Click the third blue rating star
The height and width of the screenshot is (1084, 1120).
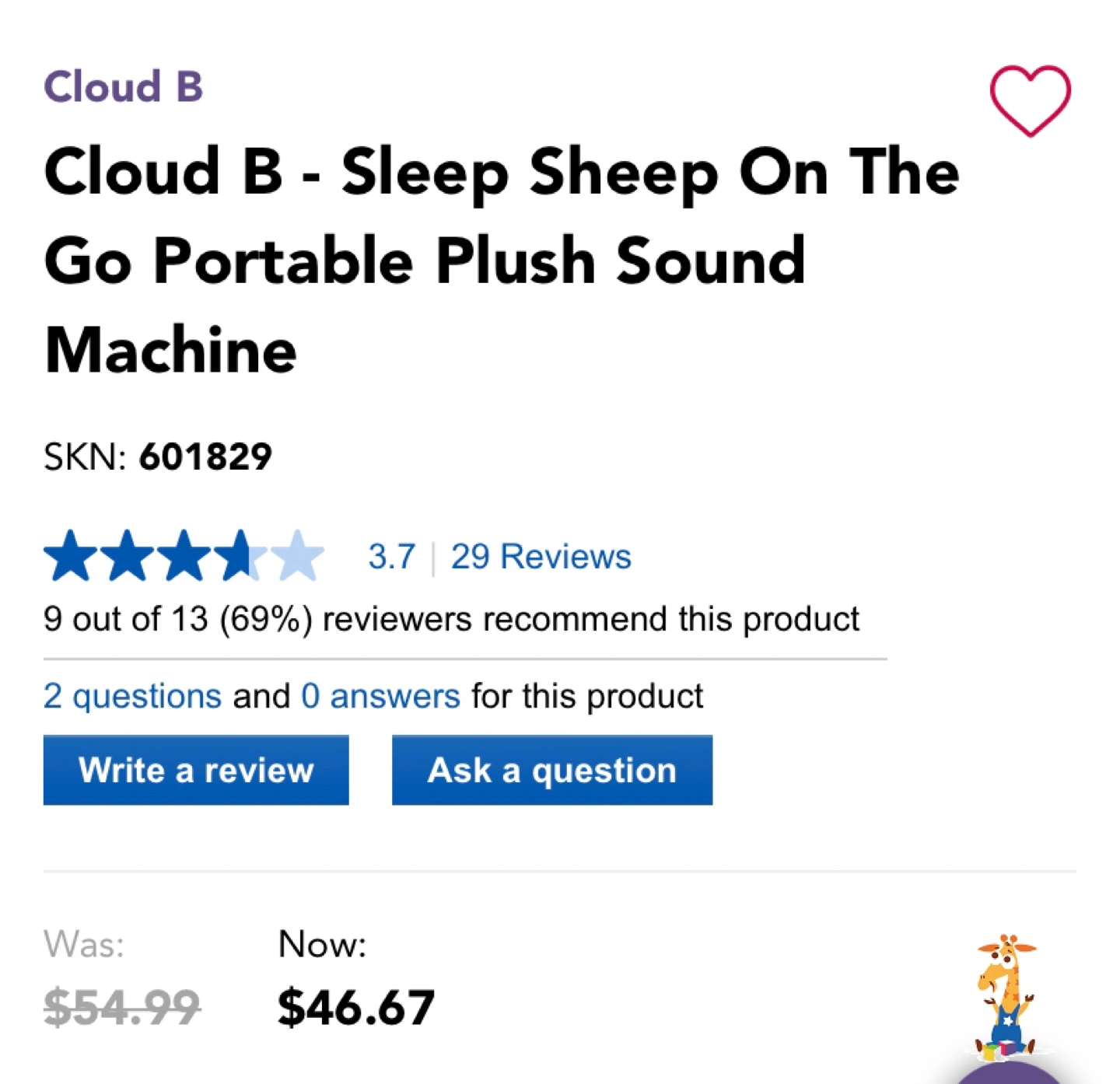click(x=184, y=555)
